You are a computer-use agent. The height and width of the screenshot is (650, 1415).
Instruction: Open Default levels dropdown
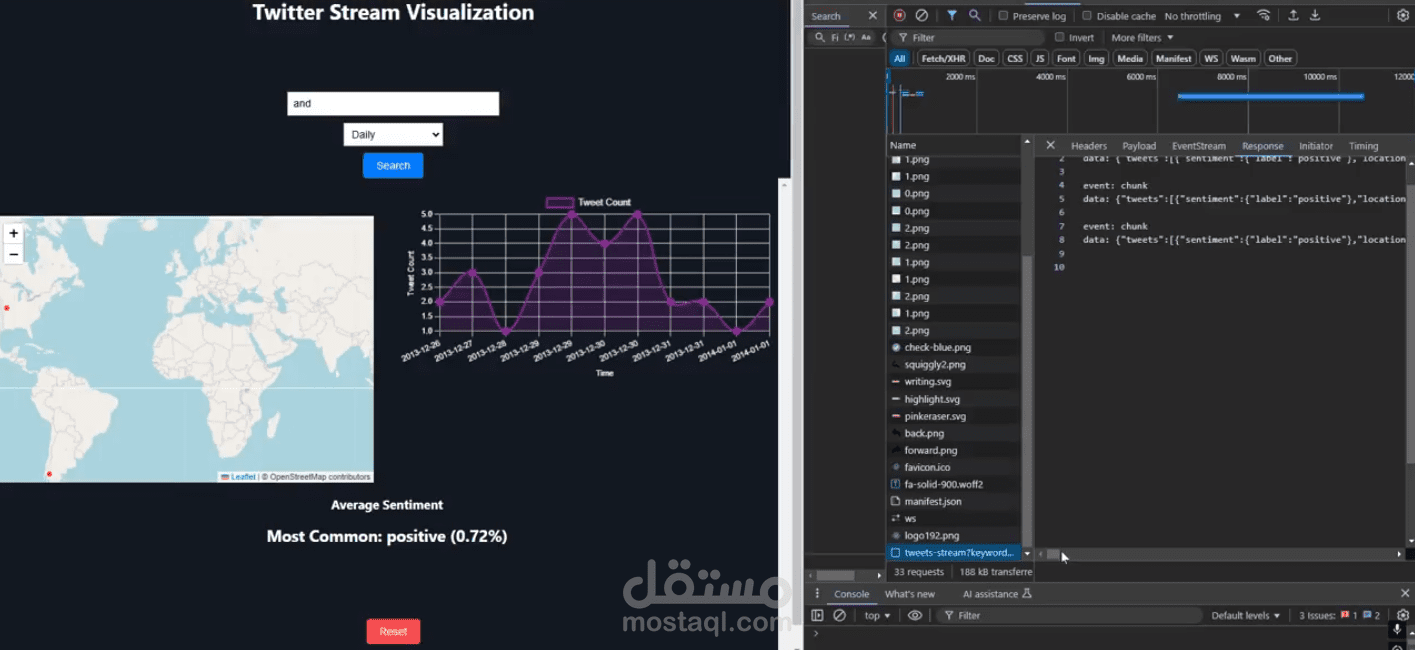pyautogui.click(x=1246, y=616)
